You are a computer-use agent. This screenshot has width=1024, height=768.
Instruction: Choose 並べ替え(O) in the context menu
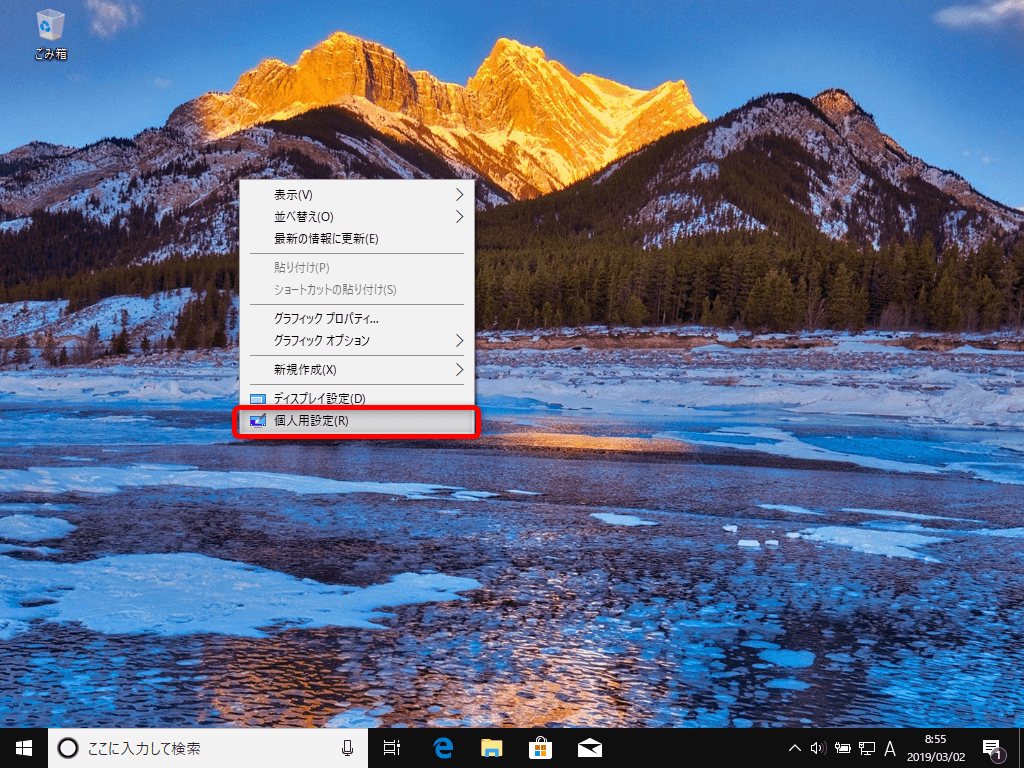point(357,217)
